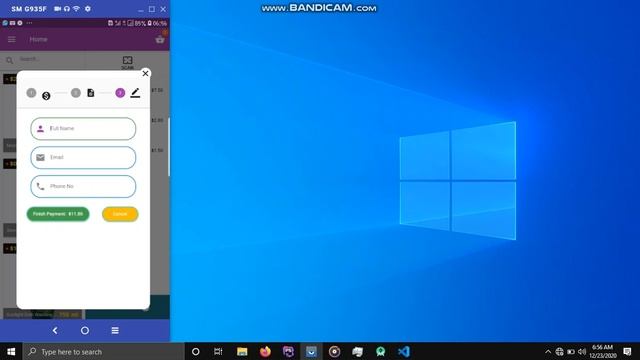The image size is (640, 360).
Task: Open the Bandicam recorder taskbar icon
Action: tap(334, 351)
